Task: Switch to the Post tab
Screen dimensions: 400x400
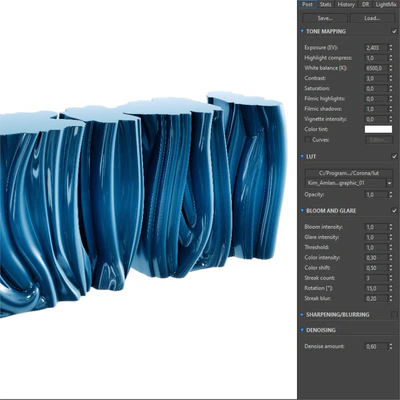Action: point(307,4)
